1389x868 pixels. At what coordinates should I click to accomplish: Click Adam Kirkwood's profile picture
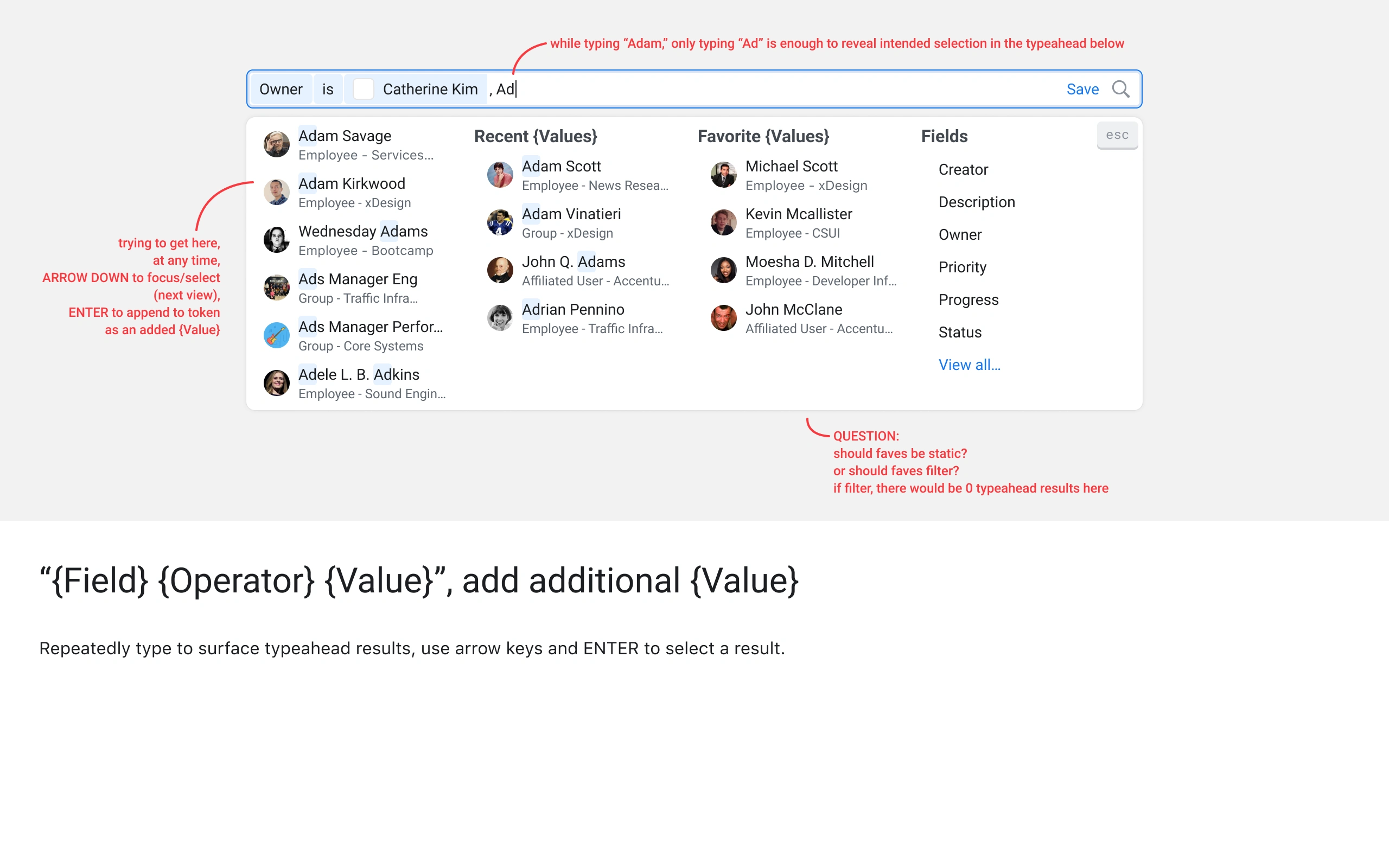point(276,192)
